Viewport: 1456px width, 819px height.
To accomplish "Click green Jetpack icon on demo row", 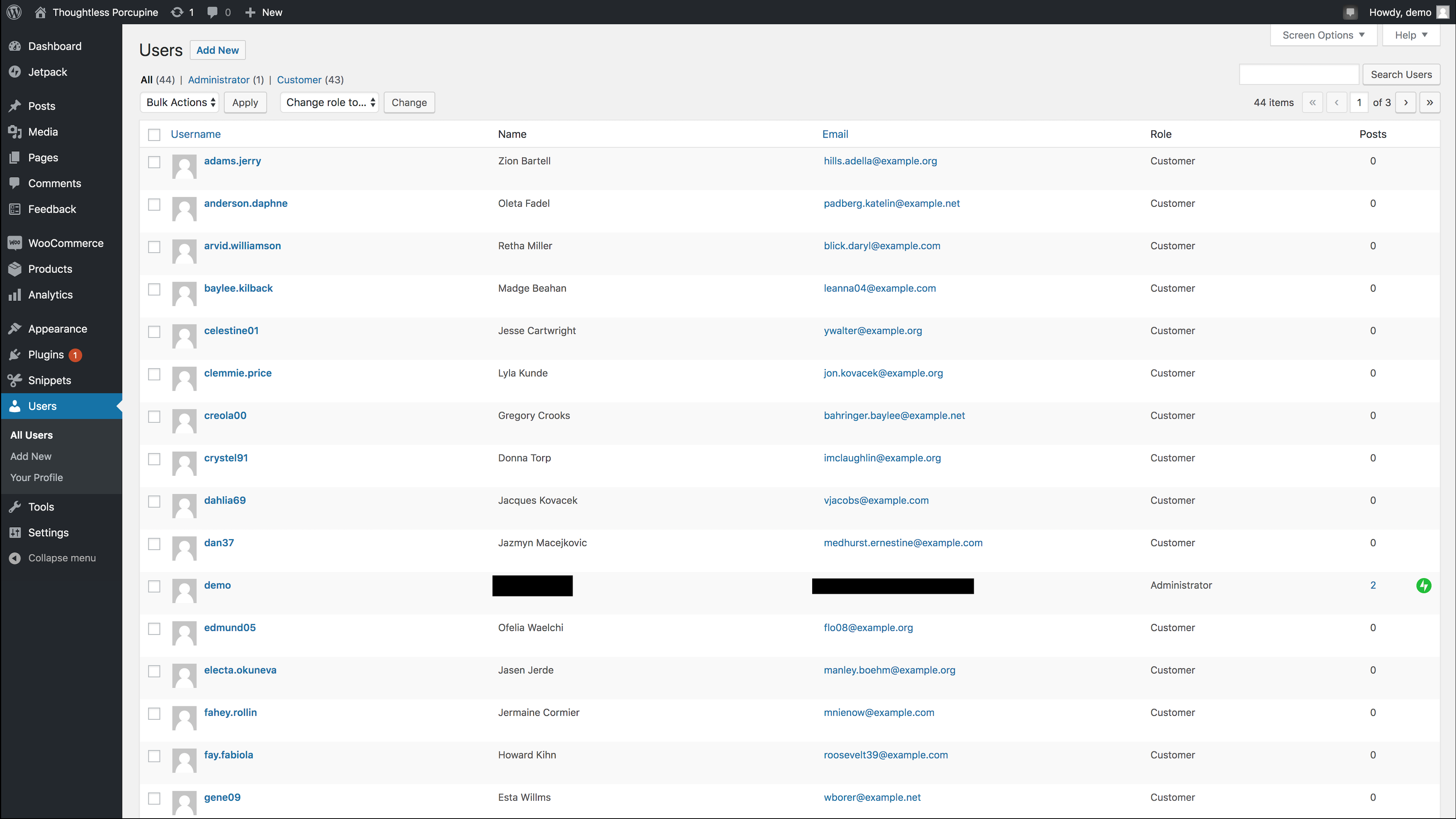I will [1424, 585].
